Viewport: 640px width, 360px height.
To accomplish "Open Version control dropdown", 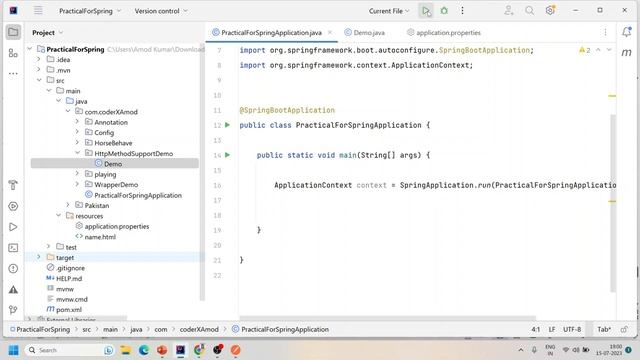I will click(161, 11).
